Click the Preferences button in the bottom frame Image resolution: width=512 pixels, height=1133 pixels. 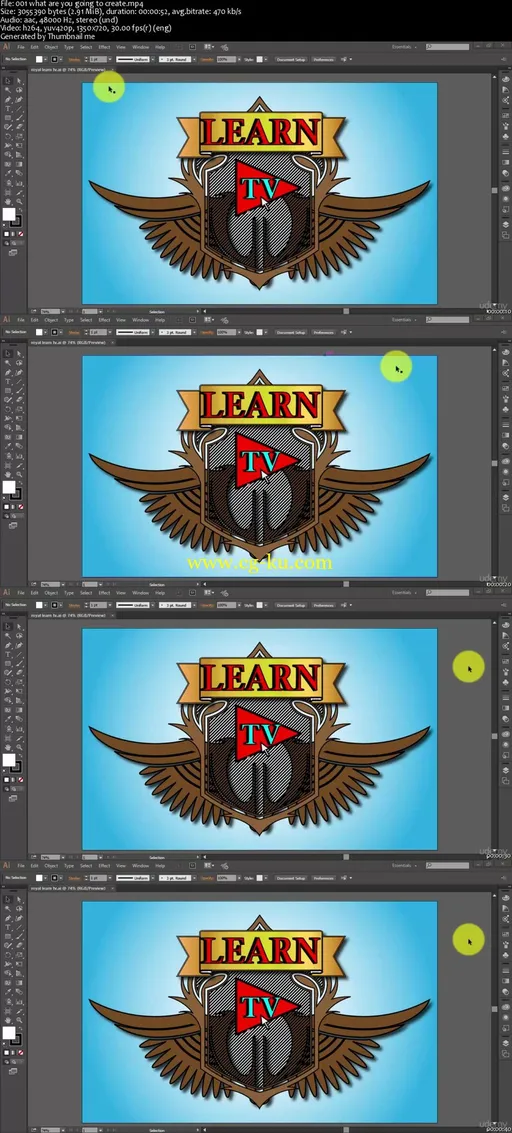pos(324,878)
